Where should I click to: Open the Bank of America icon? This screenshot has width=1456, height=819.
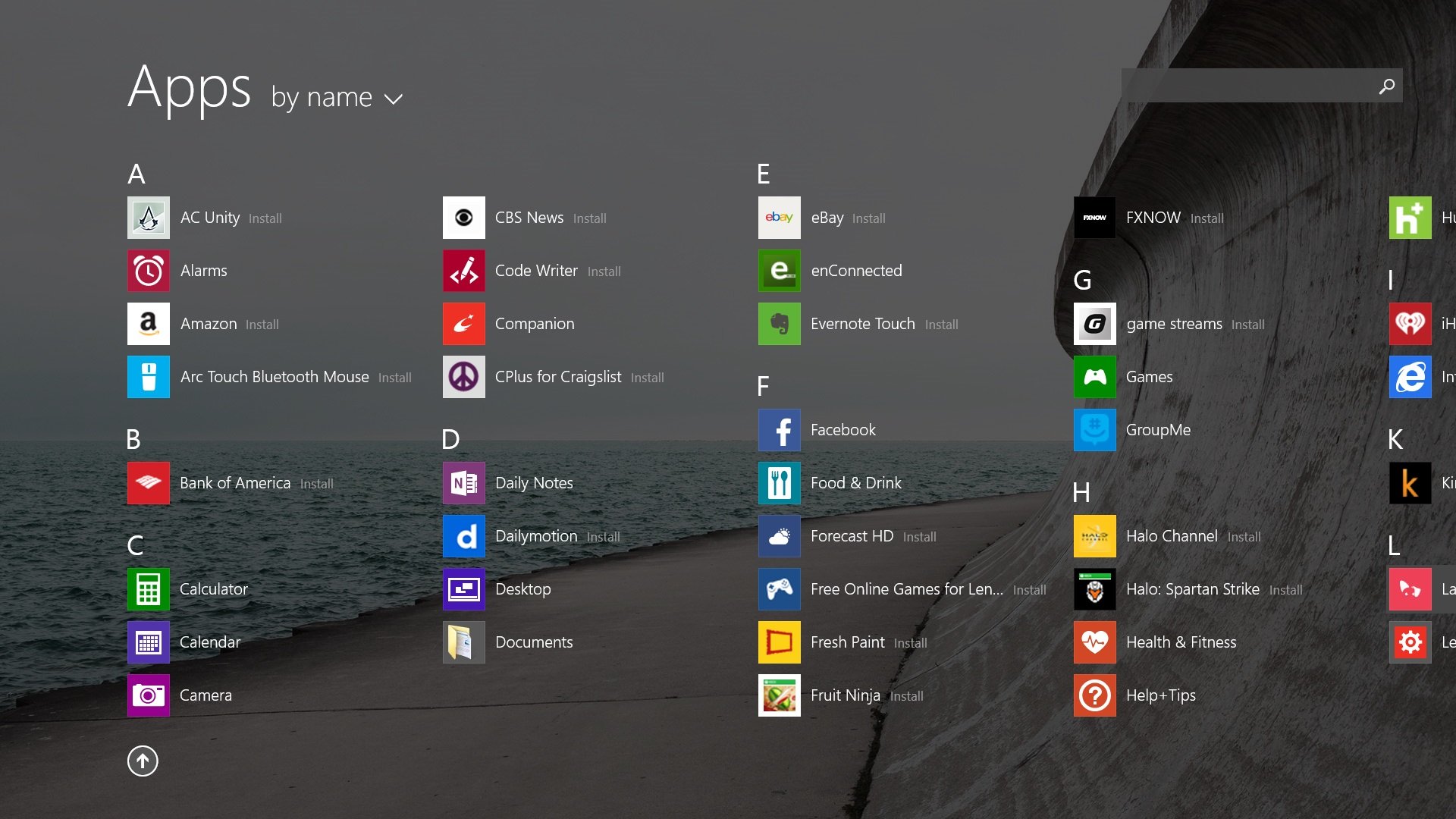[149, 483]
